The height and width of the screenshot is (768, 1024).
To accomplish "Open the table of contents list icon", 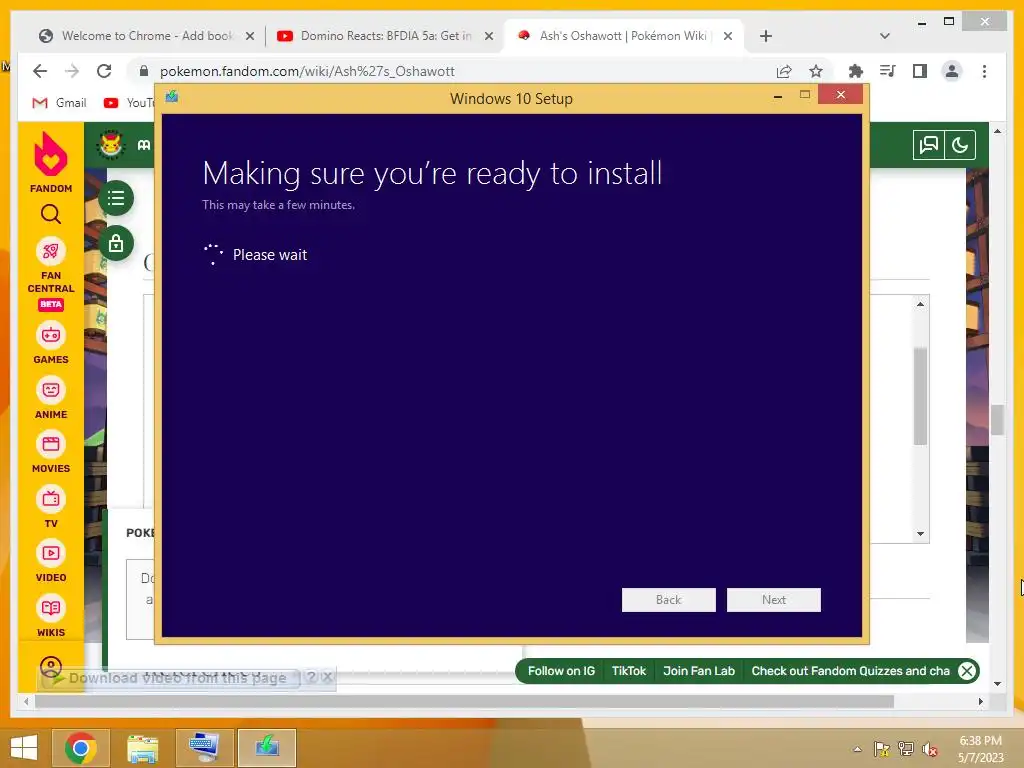I will [x=116, y=198].
